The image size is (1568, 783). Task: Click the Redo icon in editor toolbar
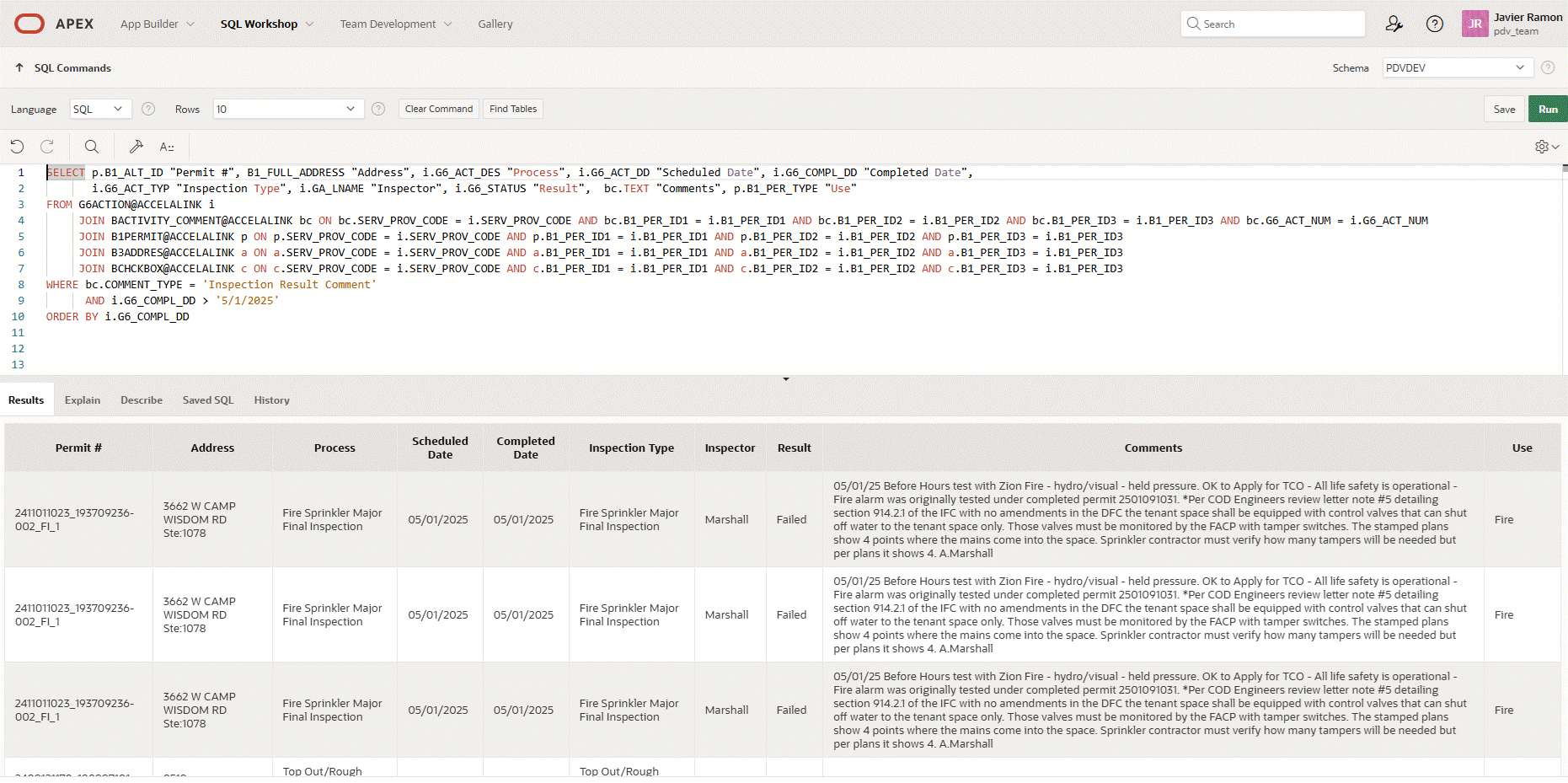click(x=47, y=147)
